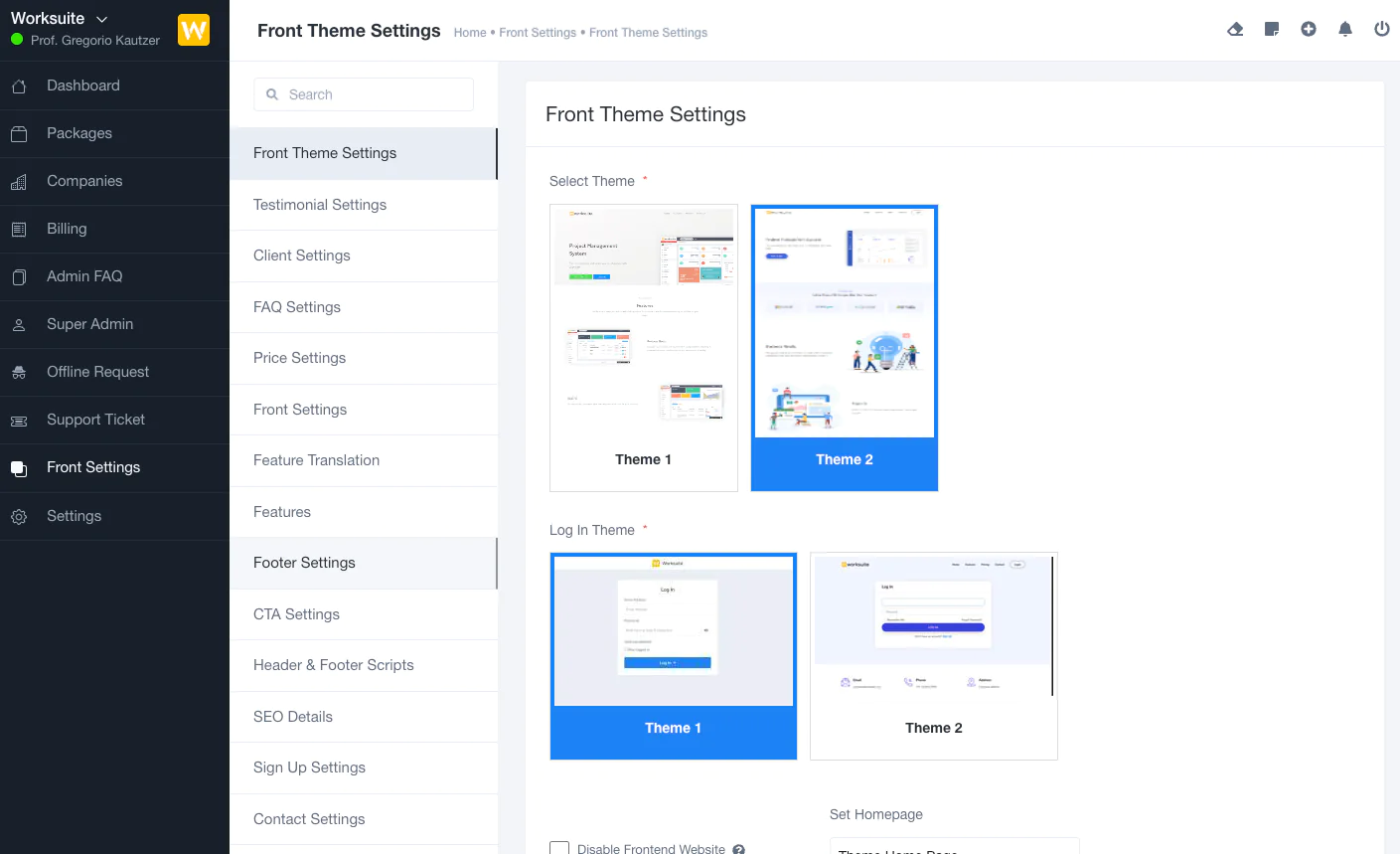Open the sticky note icon

coord(1272,30)
